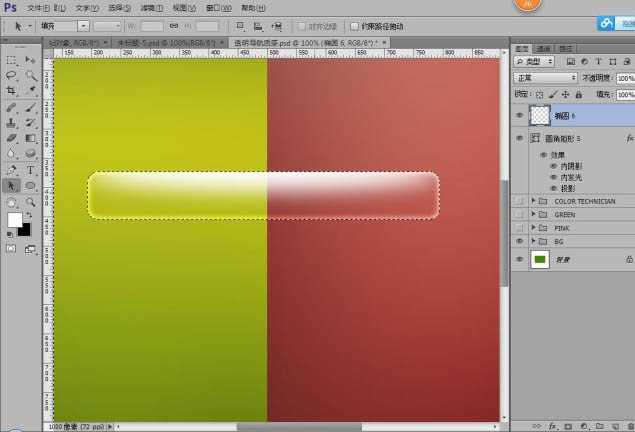Select the Eyedropper tool
The height and width of the screenshot is (432, 635).
[31, 90]
